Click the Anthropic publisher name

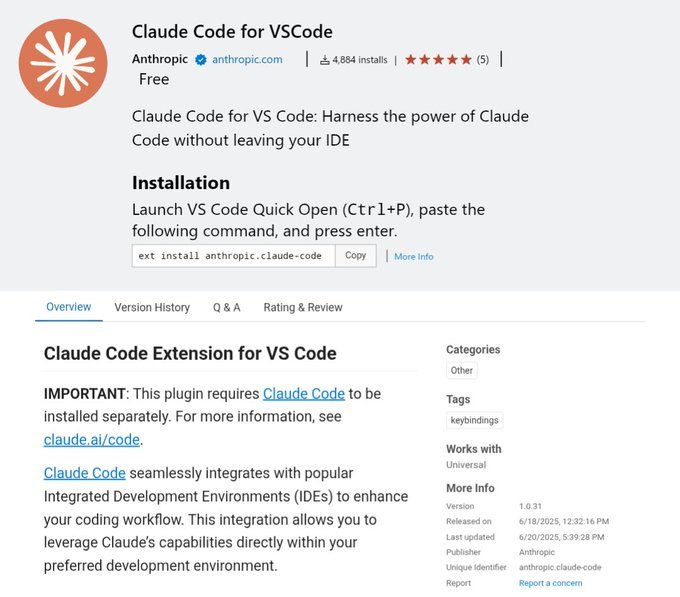pos(160,59)
